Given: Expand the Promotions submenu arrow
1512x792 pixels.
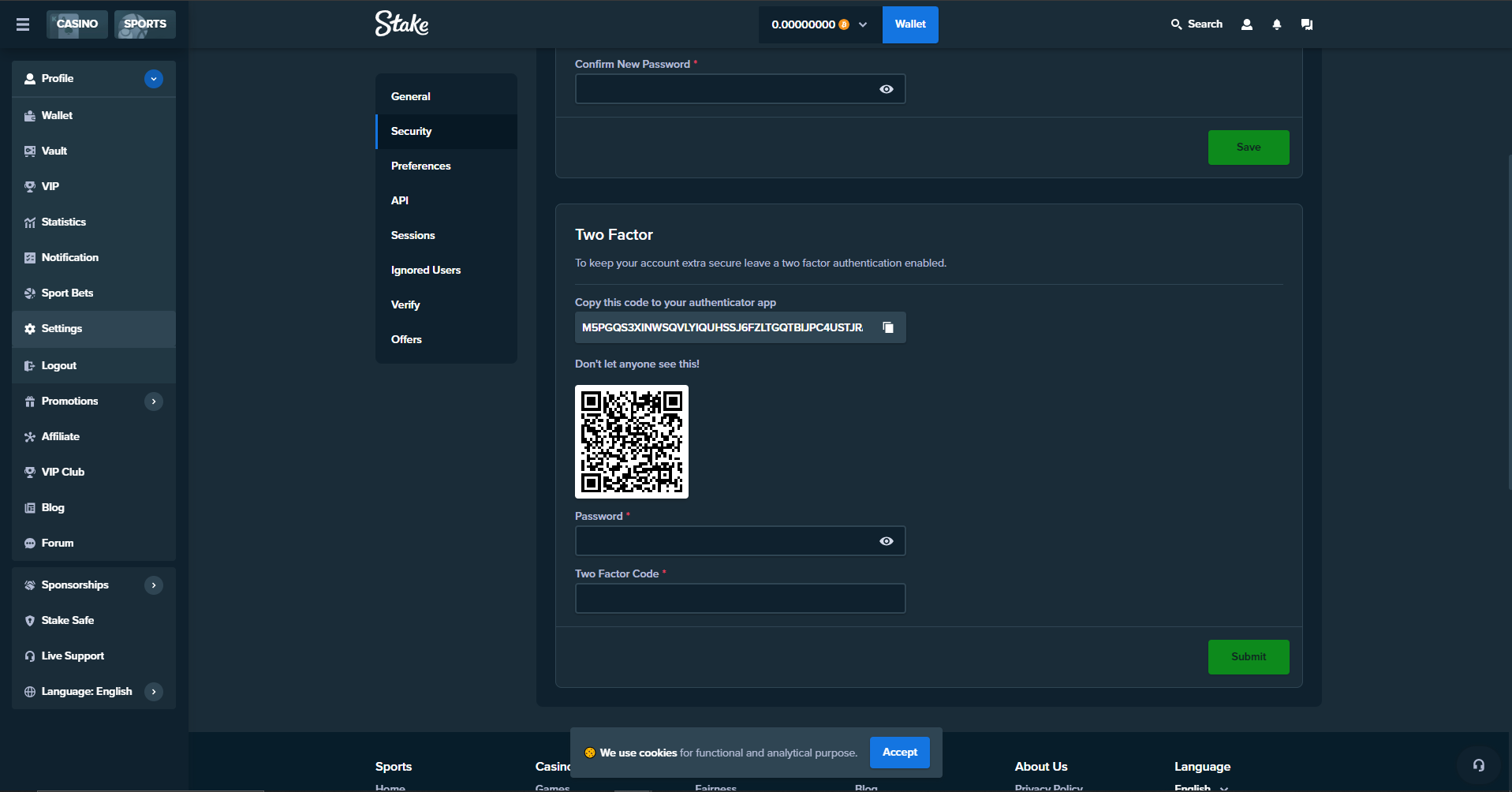Looking at the screenshot, I should tap(154, 402).
